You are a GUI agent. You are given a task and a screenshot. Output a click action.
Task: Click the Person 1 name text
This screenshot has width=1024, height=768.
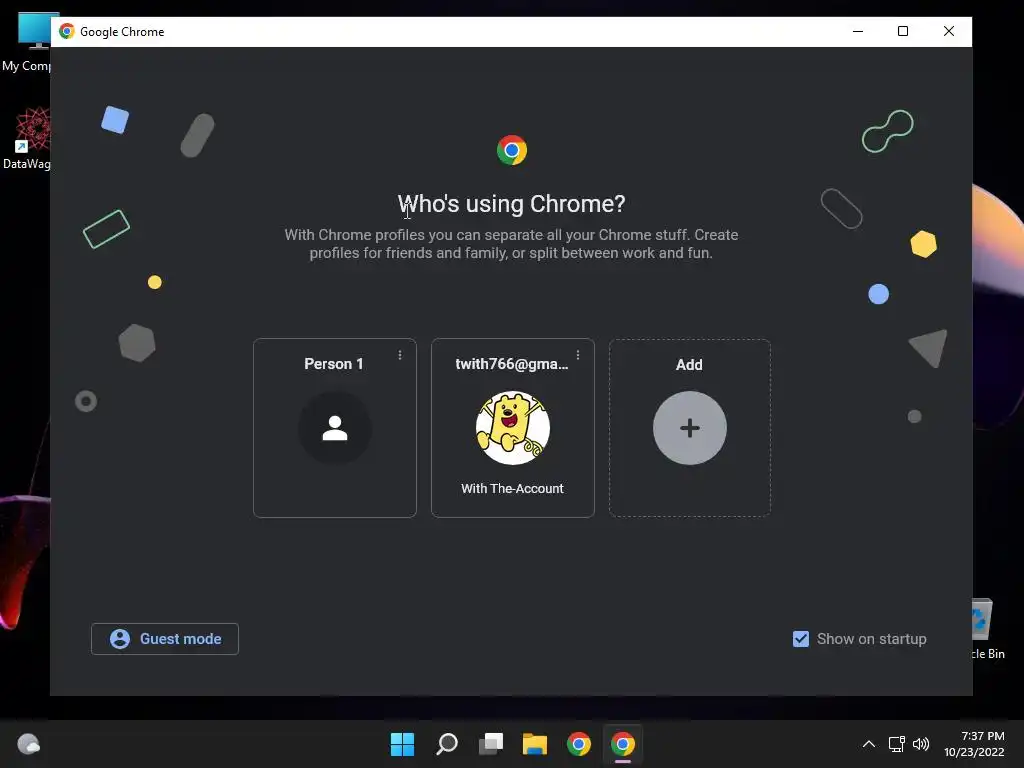[x=333, y=364]
